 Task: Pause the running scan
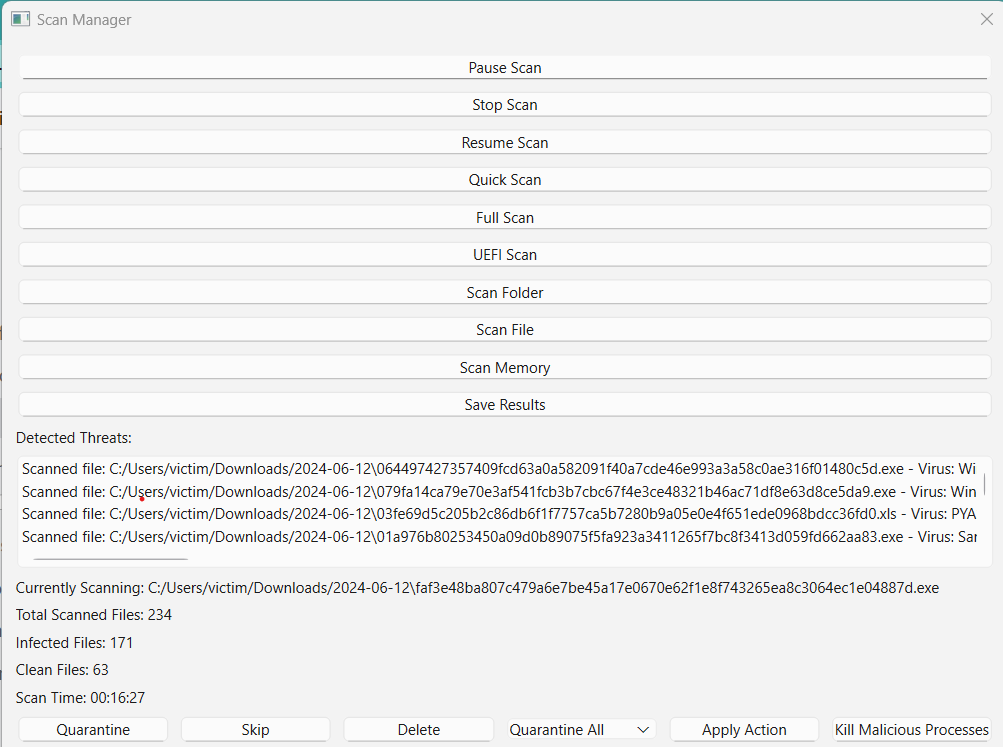[x=504, y=67]
